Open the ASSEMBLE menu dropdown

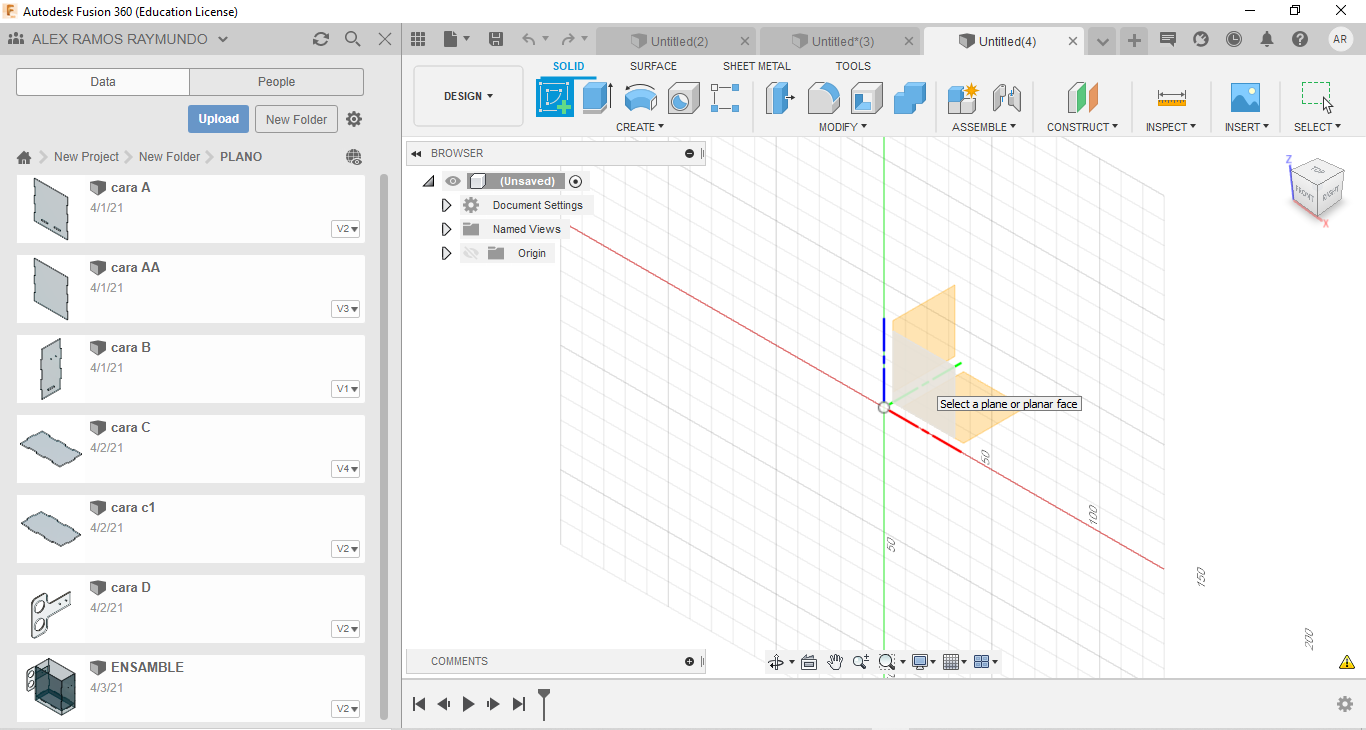coord(984,127)
